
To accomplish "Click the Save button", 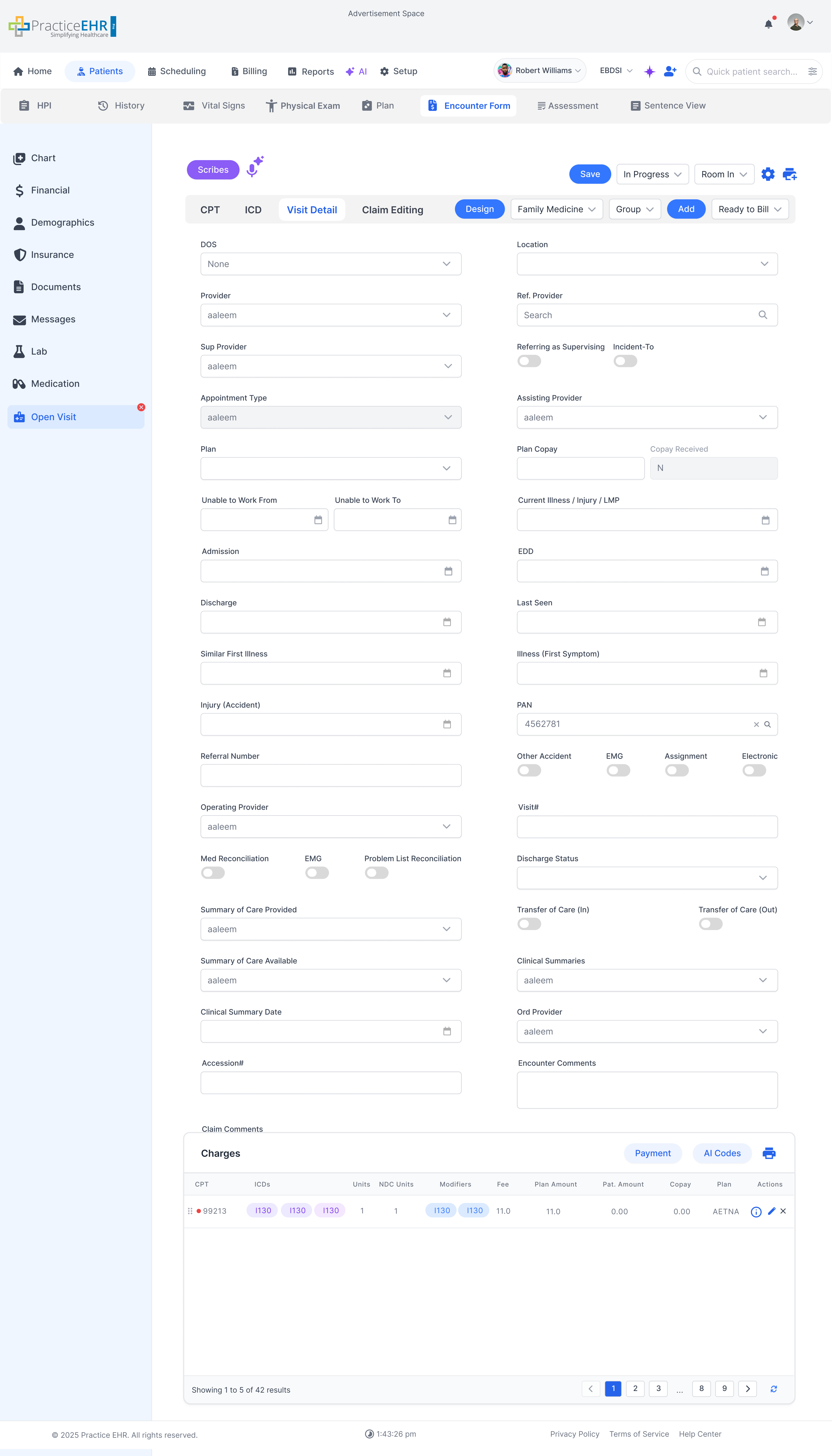I will click(x=590, y=174).
